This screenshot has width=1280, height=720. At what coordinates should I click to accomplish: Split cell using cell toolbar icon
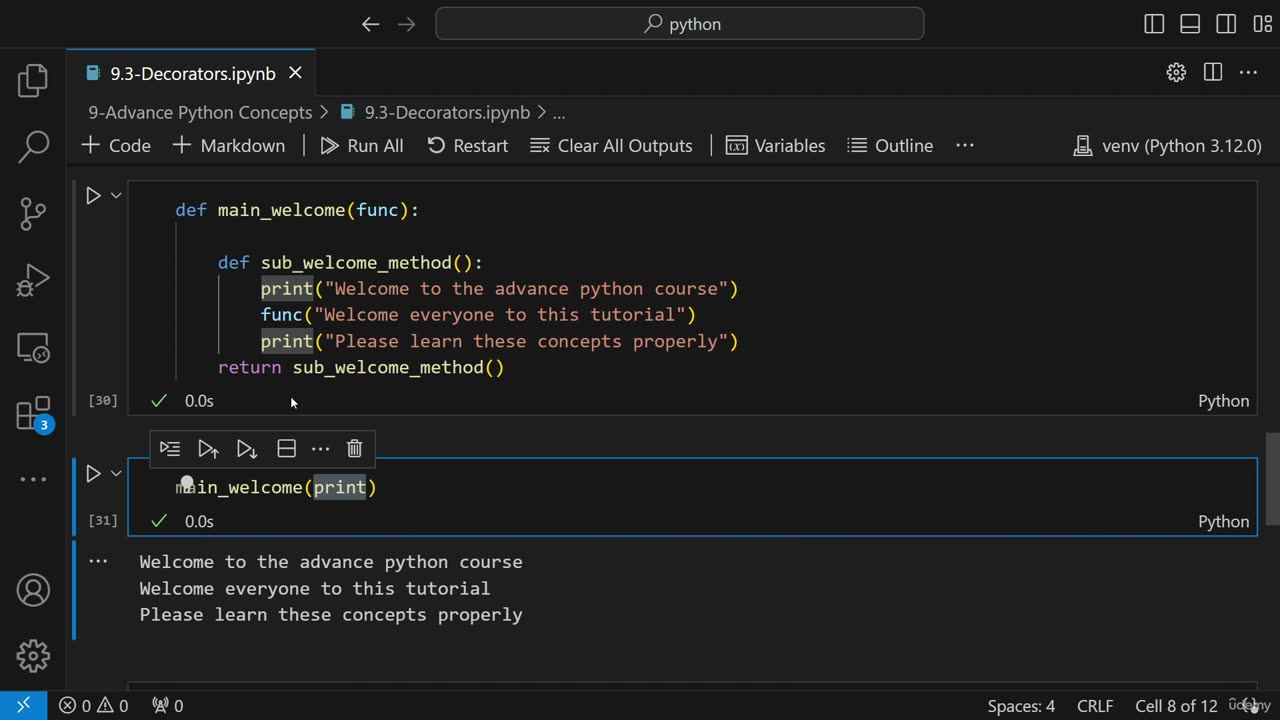tap(286, 449)
